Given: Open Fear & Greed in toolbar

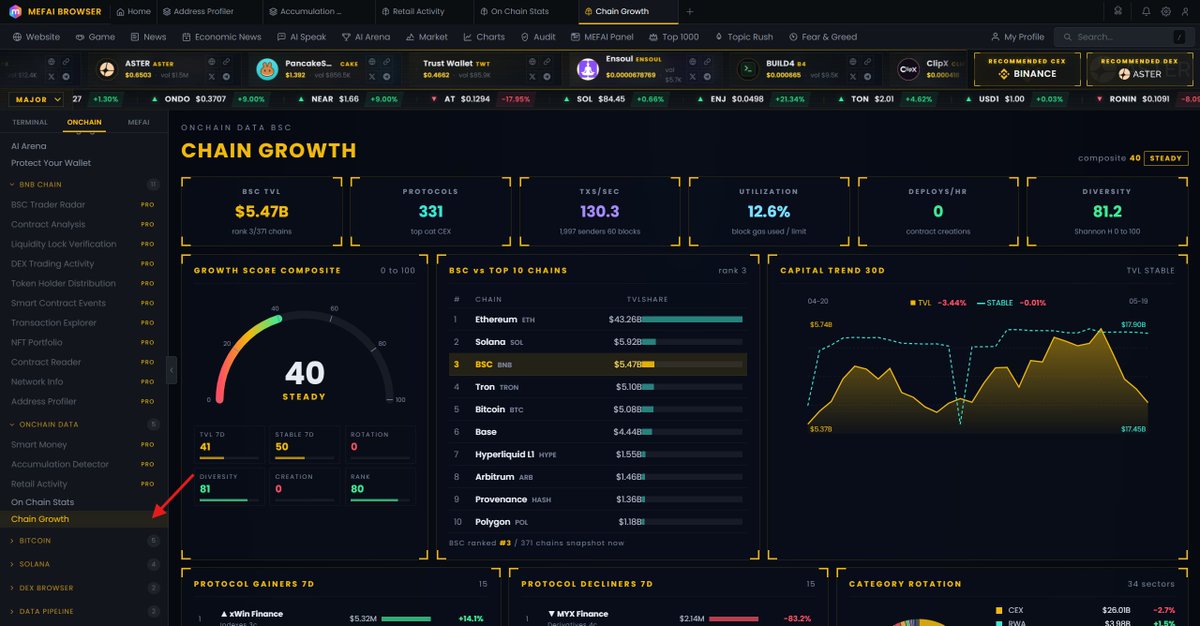Looking at the screenshot, I should point(822,37).
